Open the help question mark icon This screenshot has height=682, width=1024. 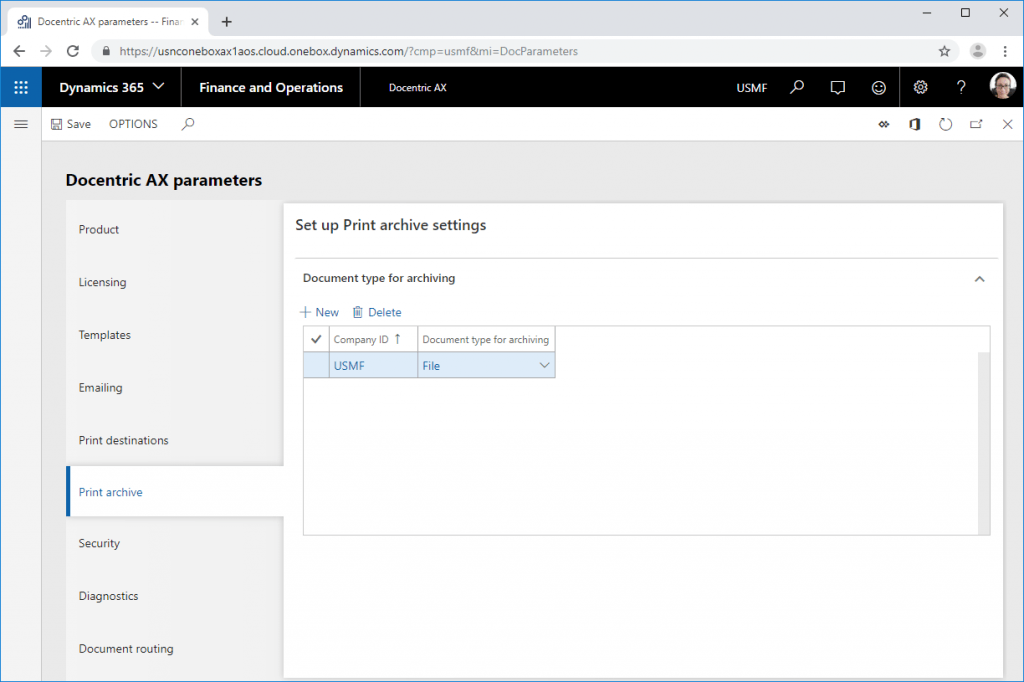coord(961,87)
